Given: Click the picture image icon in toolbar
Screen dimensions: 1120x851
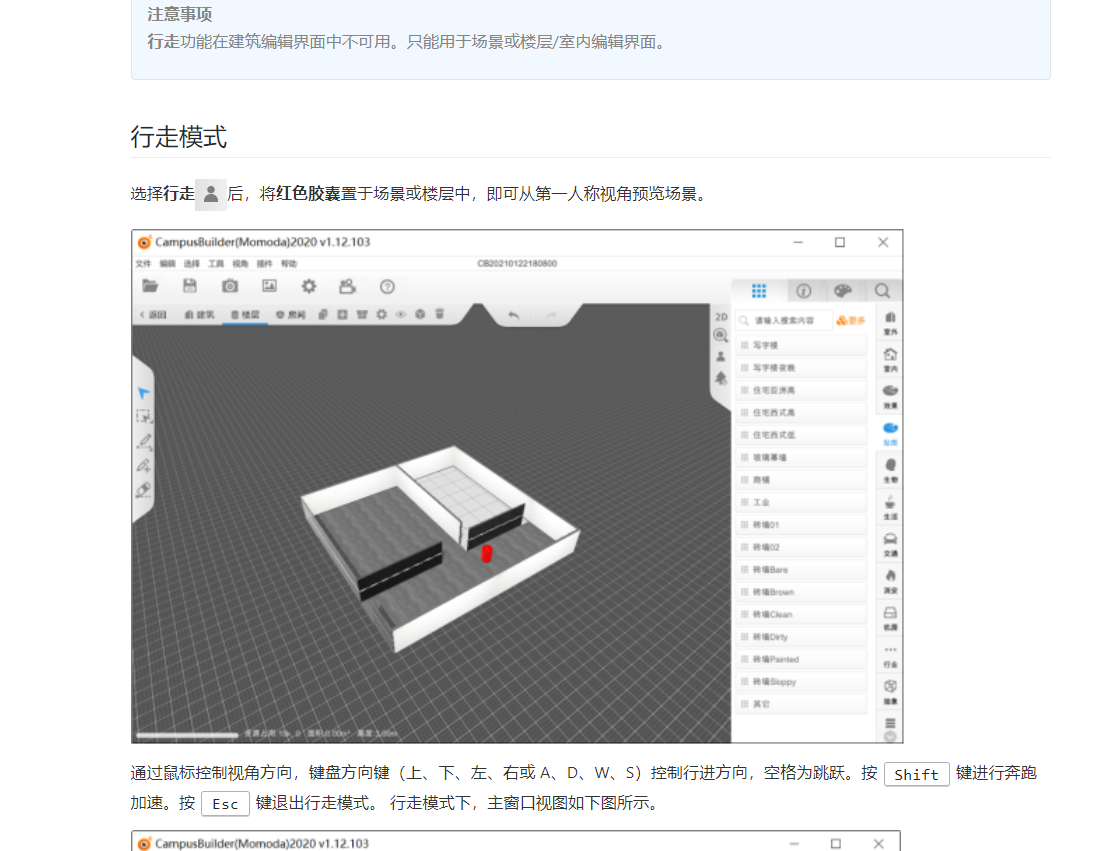Looking at the screenshot, I should click(x=269, y=286).
